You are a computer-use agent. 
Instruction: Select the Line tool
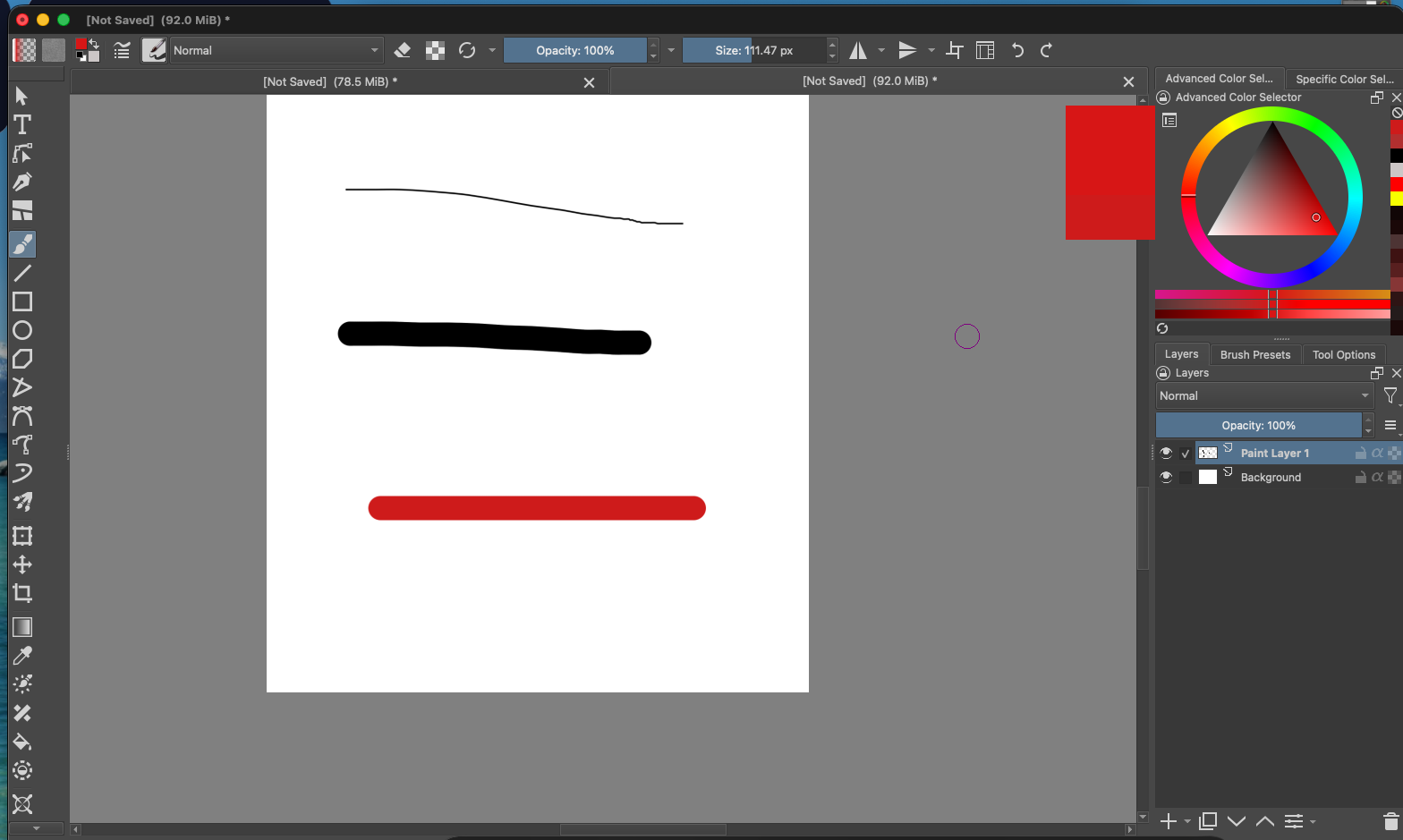click(x=22, y=273)
